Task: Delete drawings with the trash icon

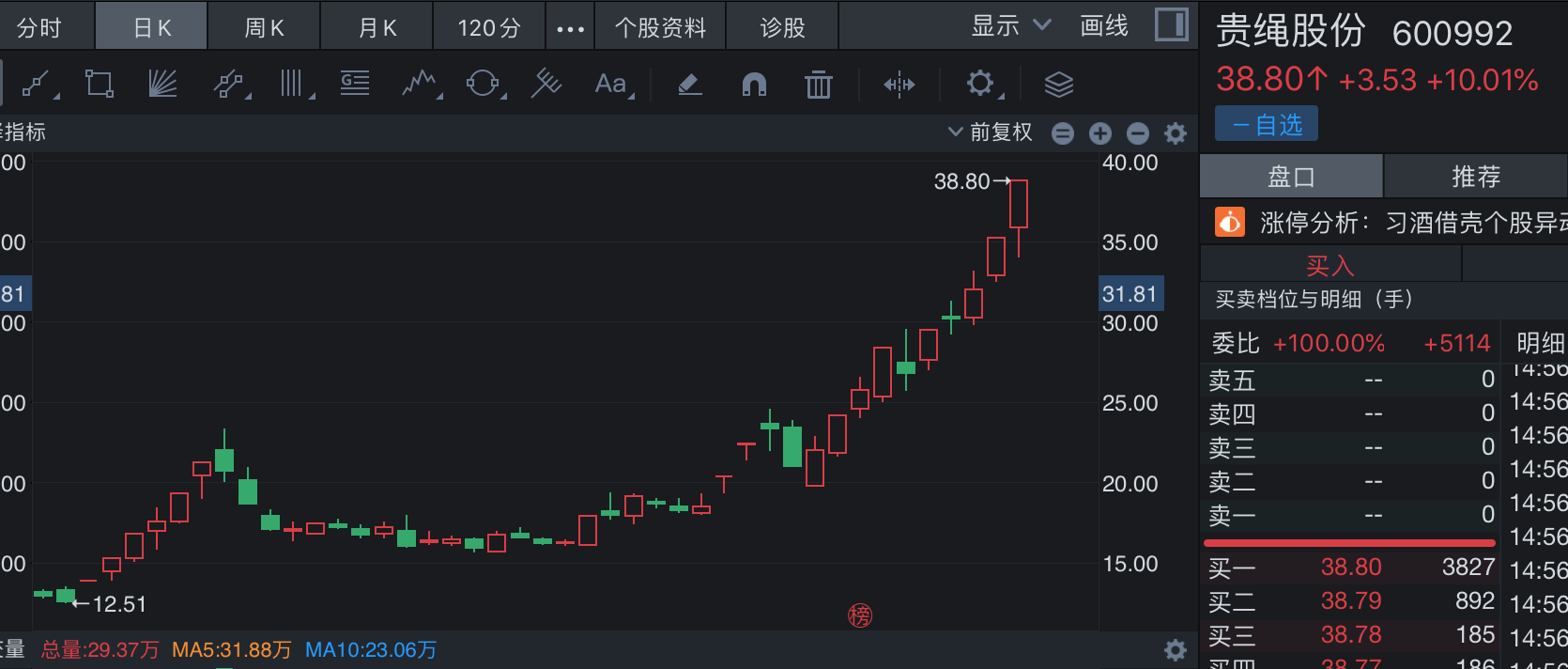Action: pos(818,85)
